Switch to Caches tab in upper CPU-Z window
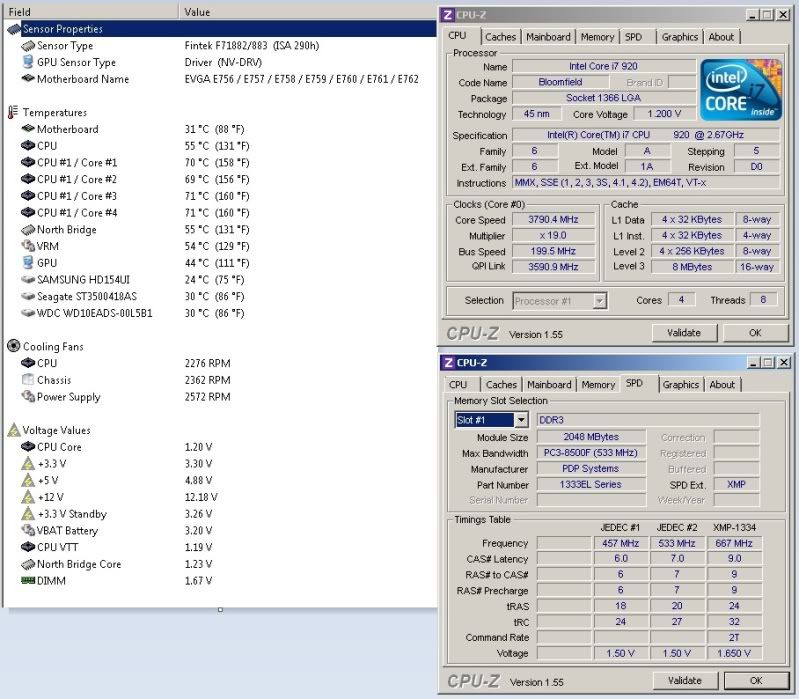This screenshot has height=699, width=799. pos(500,37)
